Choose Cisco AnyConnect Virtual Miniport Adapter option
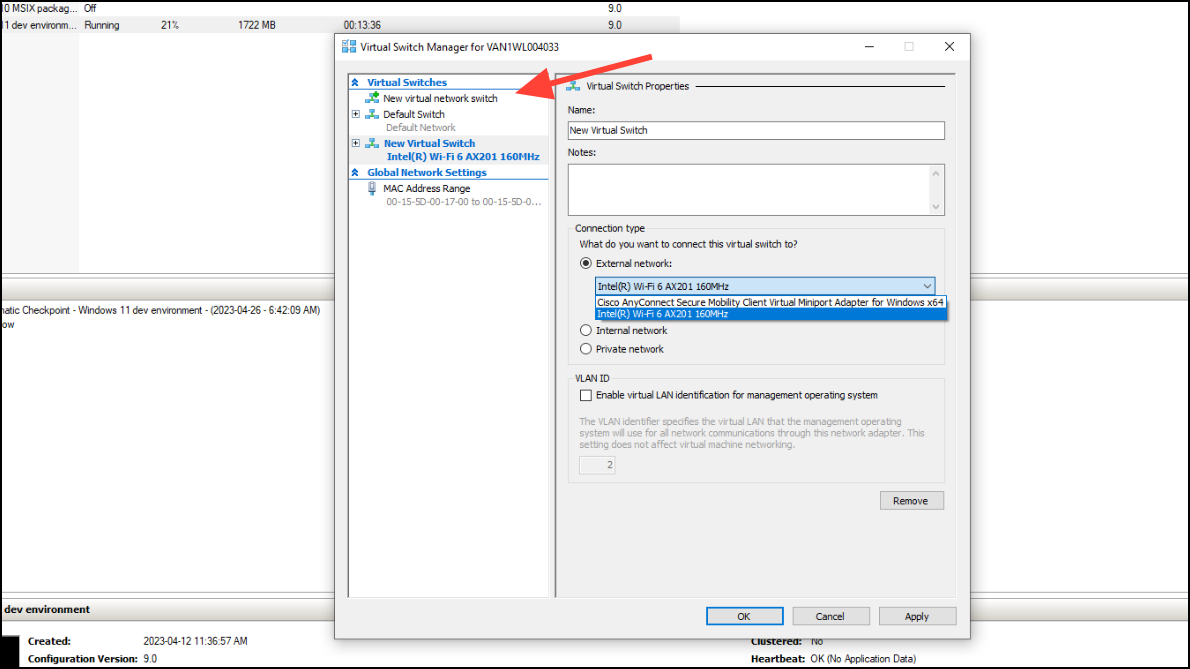Screen dimensions: 1190x669 click(x=770, y=302)
